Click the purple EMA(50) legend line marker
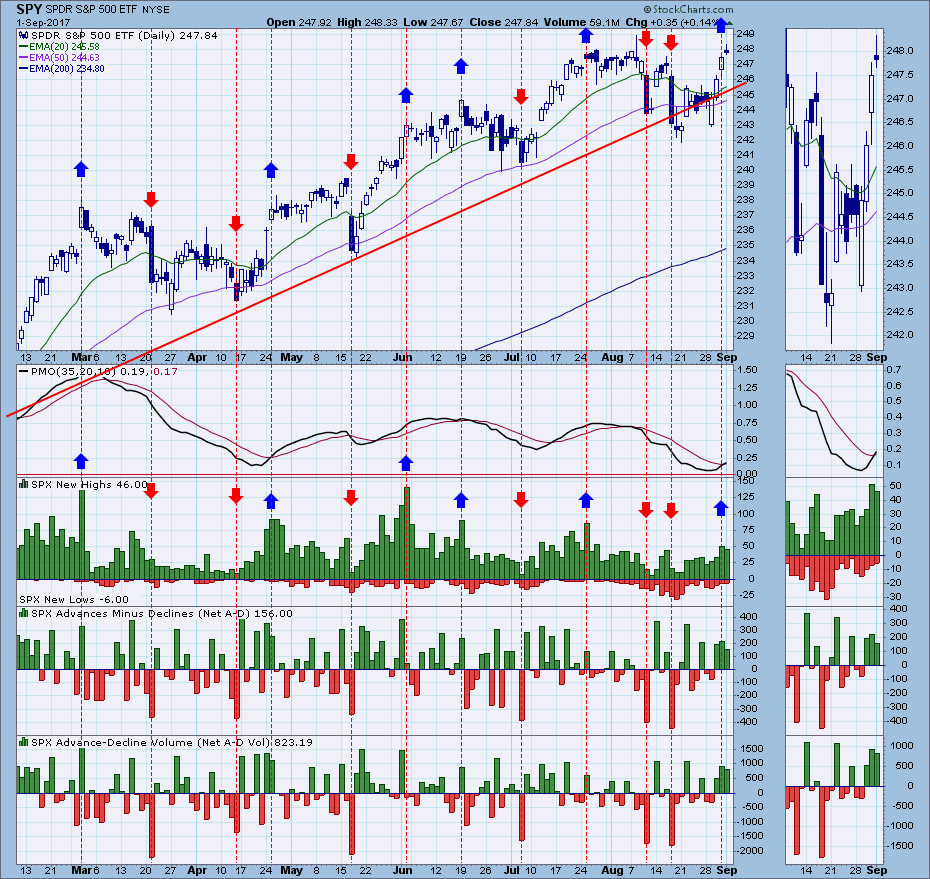This screenshot has height=879, width=930. pos(24,58)
